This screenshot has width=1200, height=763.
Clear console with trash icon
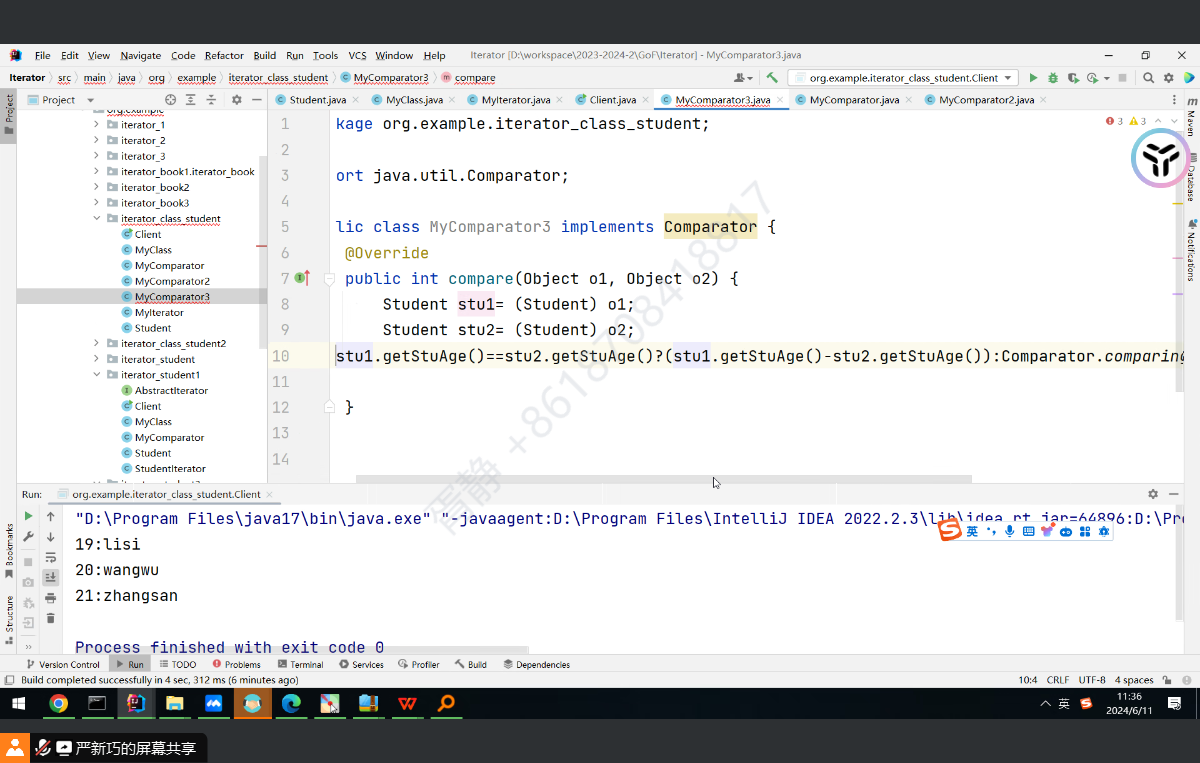click(51, 618)
